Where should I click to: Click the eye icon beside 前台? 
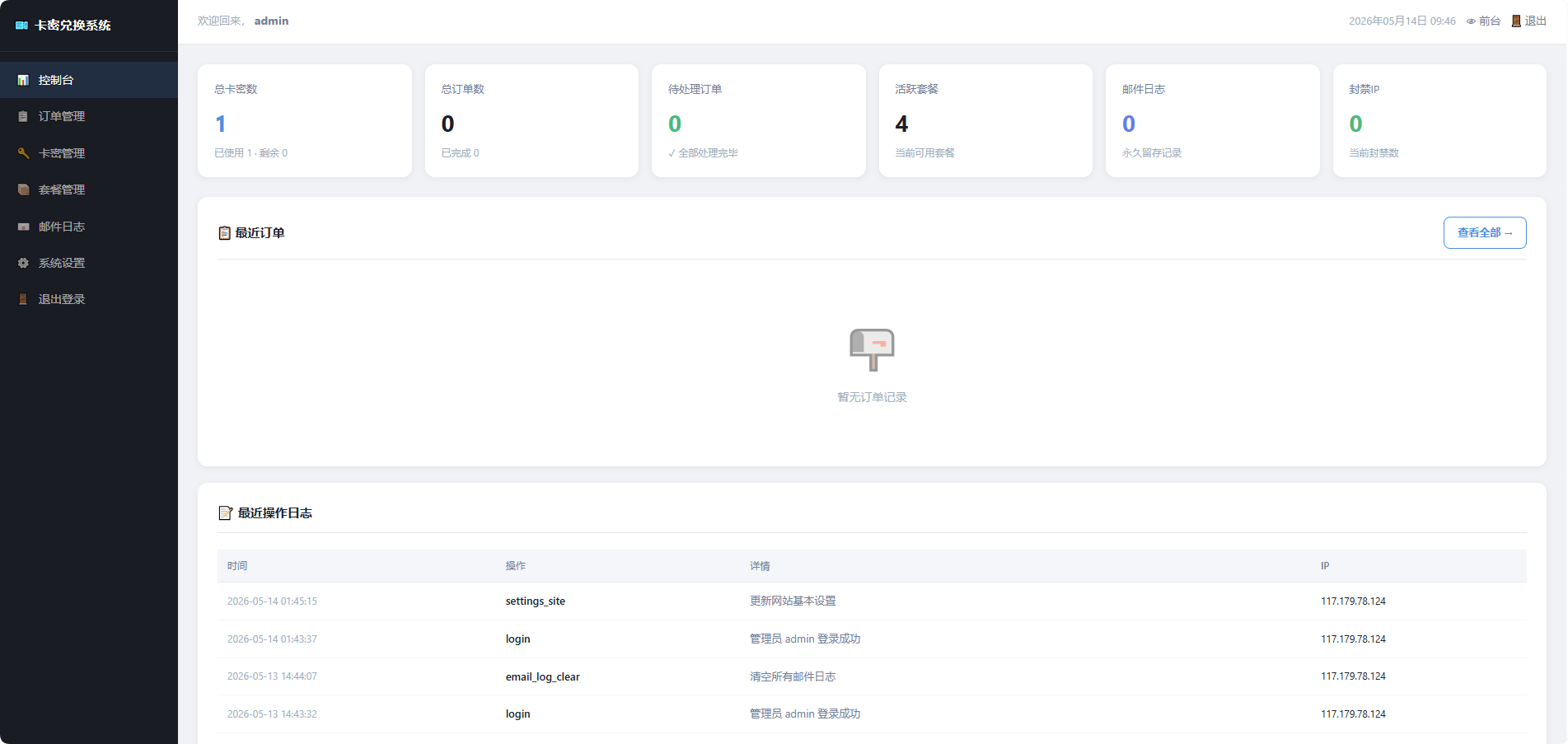pos(1471,21)
